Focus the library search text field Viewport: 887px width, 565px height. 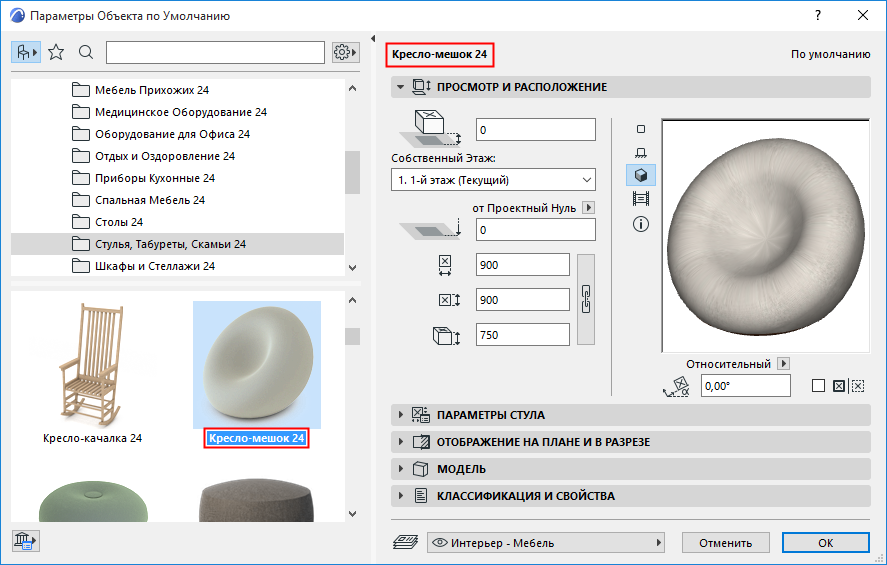pyautogui.click(x=216, y=53)
